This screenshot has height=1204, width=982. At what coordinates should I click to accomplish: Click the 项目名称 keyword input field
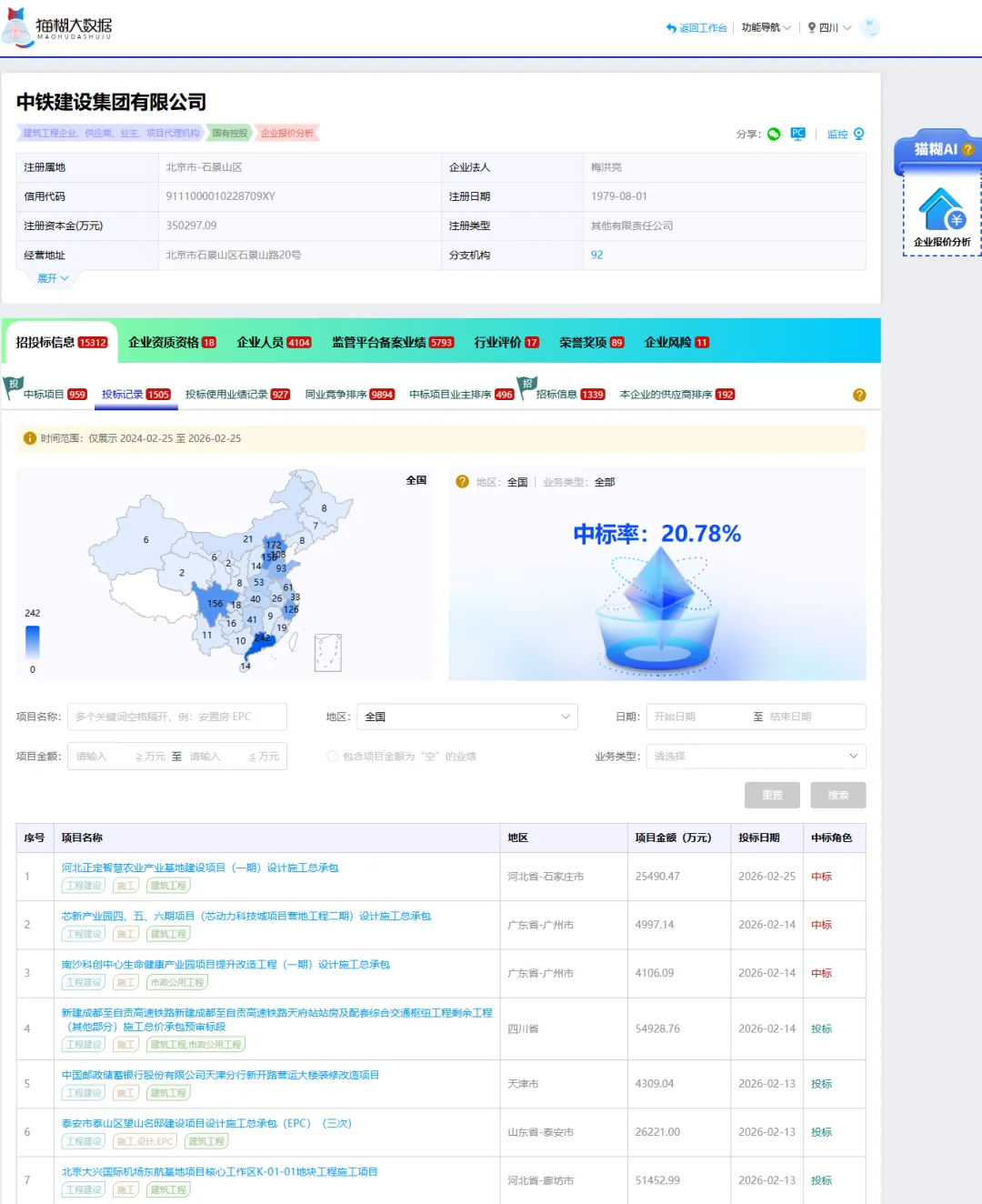(177, 717)
